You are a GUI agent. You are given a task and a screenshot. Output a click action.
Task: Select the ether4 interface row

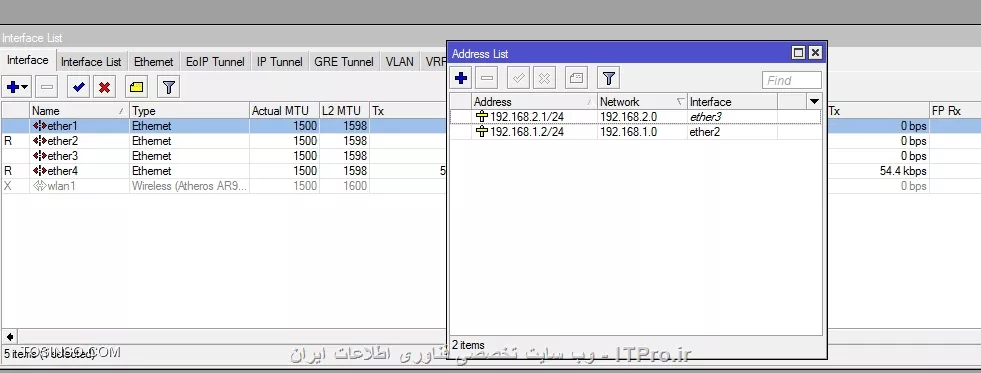224,171
